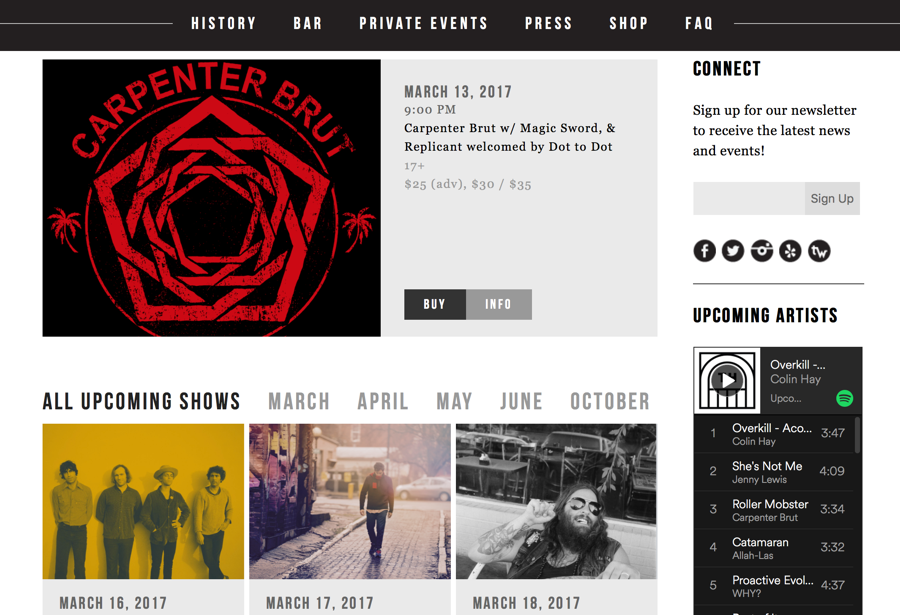Click the green Spotify logo icon

(844, 398)
